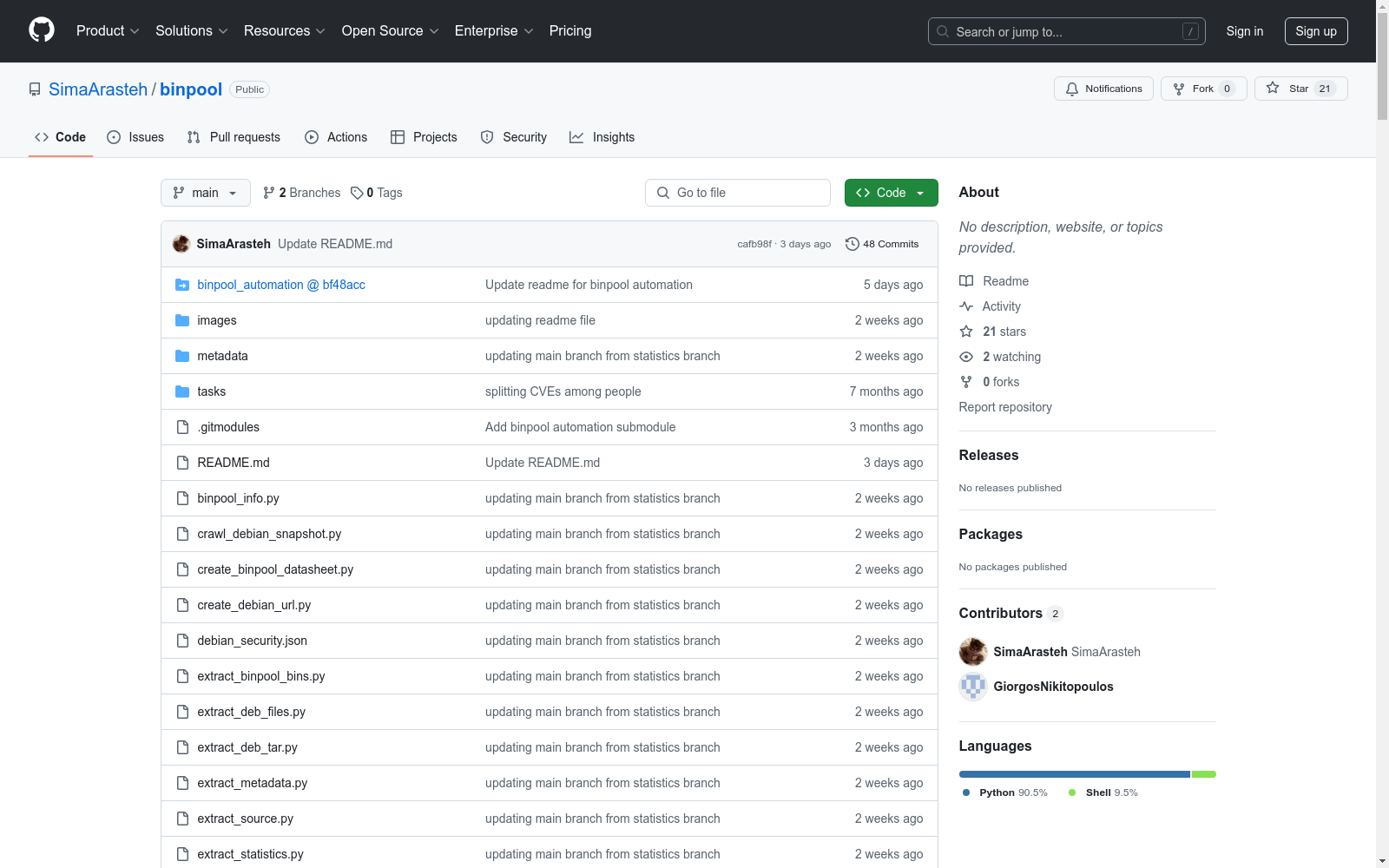Focus the Search or jump to field
Image resolution: width=1389 pixels, height=868 pixels.
tap(1067, 31)
